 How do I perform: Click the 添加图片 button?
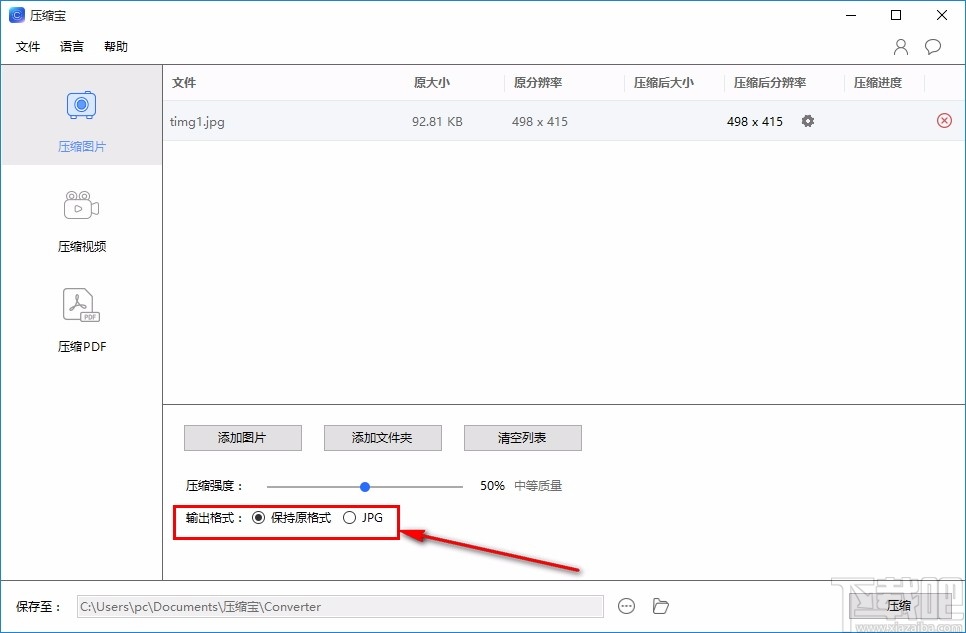pos(243,438)
